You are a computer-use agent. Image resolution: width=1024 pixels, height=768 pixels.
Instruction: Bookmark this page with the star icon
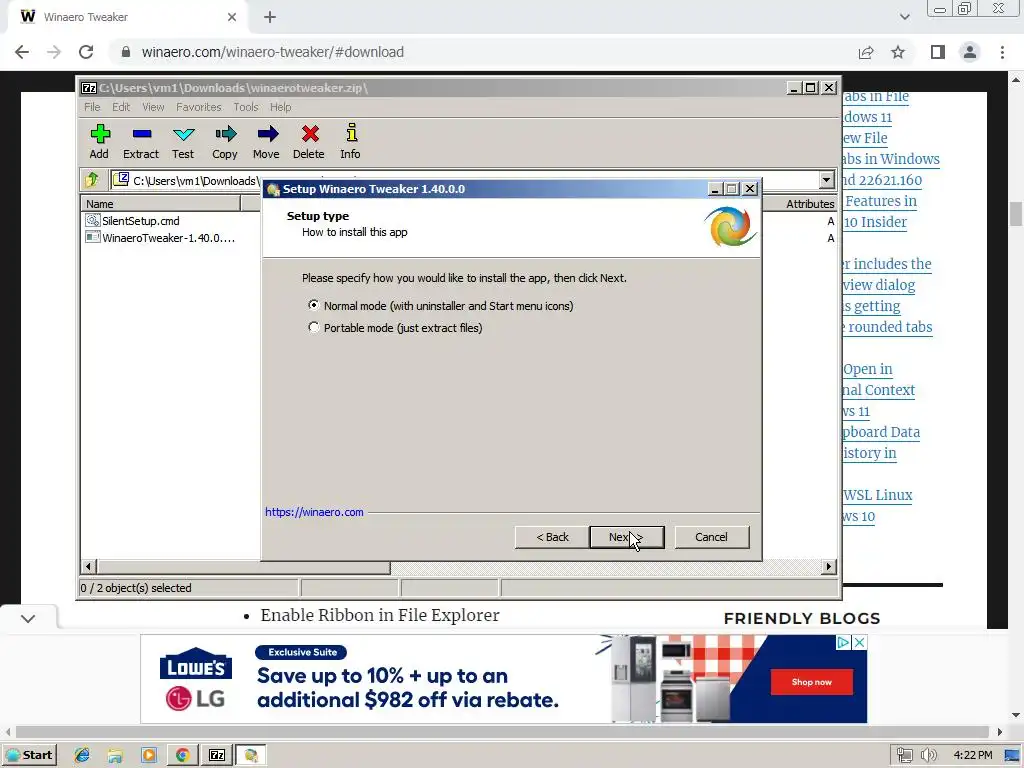[898, 52]
